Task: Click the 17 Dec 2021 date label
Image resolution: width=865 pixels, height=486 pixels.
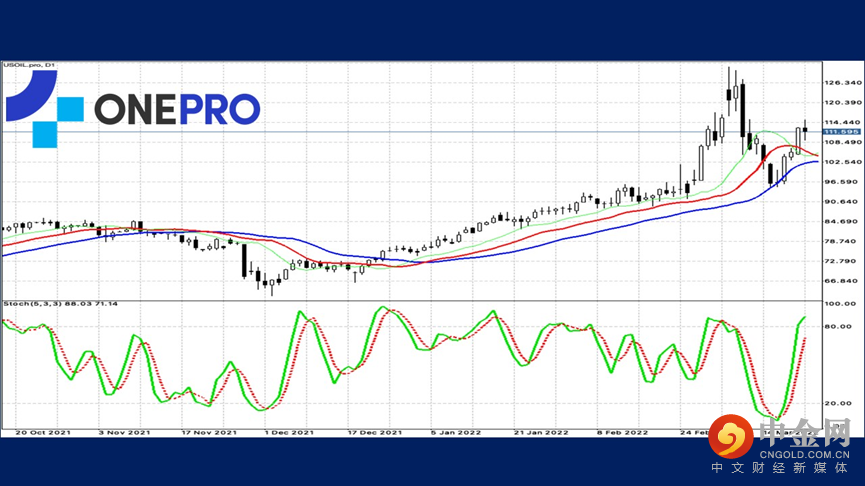Action: pyautogui.click(x=373, y=433)
